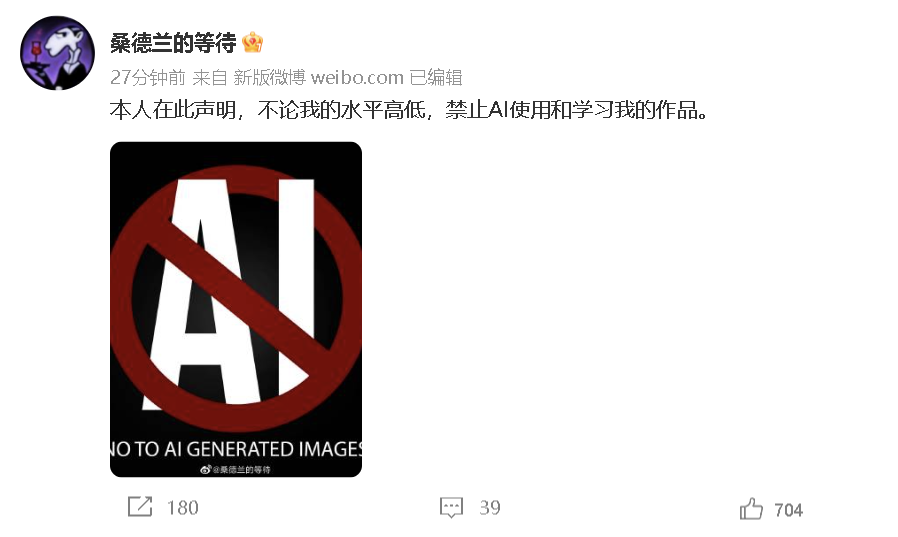Show the 39 comments count
This screenshot has height=537, width=898.
point(490,508)
